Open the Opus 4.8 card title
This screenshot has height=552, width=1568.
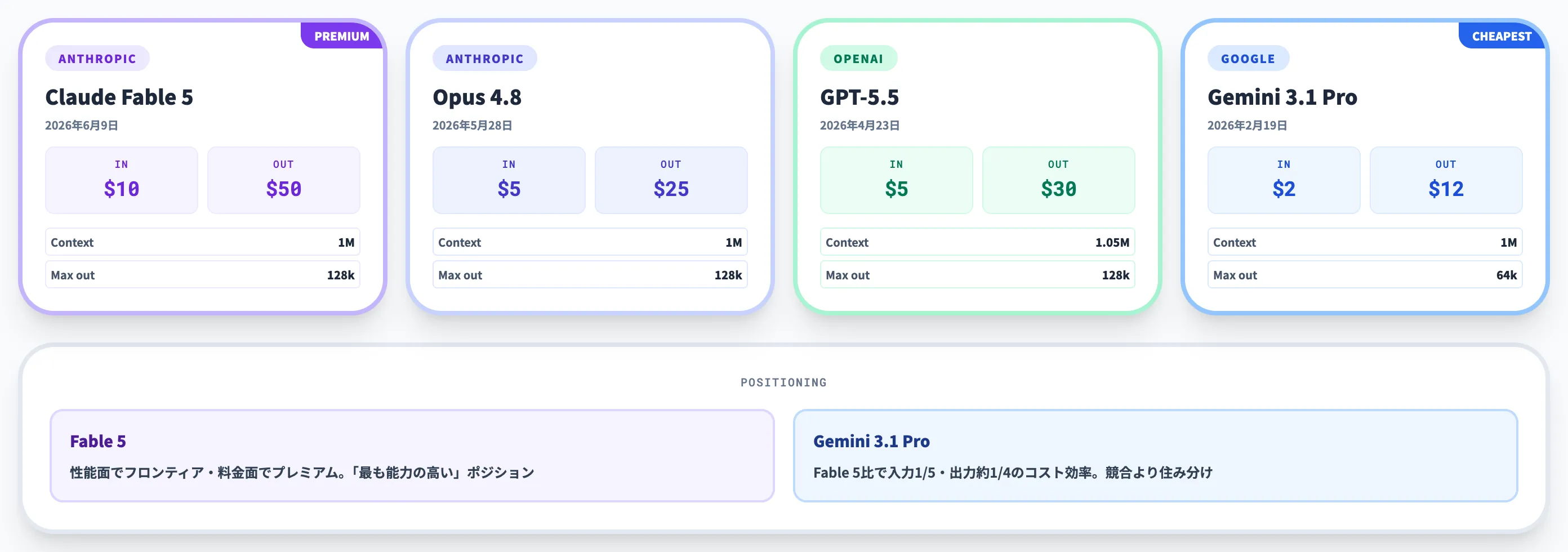point(476,97)
